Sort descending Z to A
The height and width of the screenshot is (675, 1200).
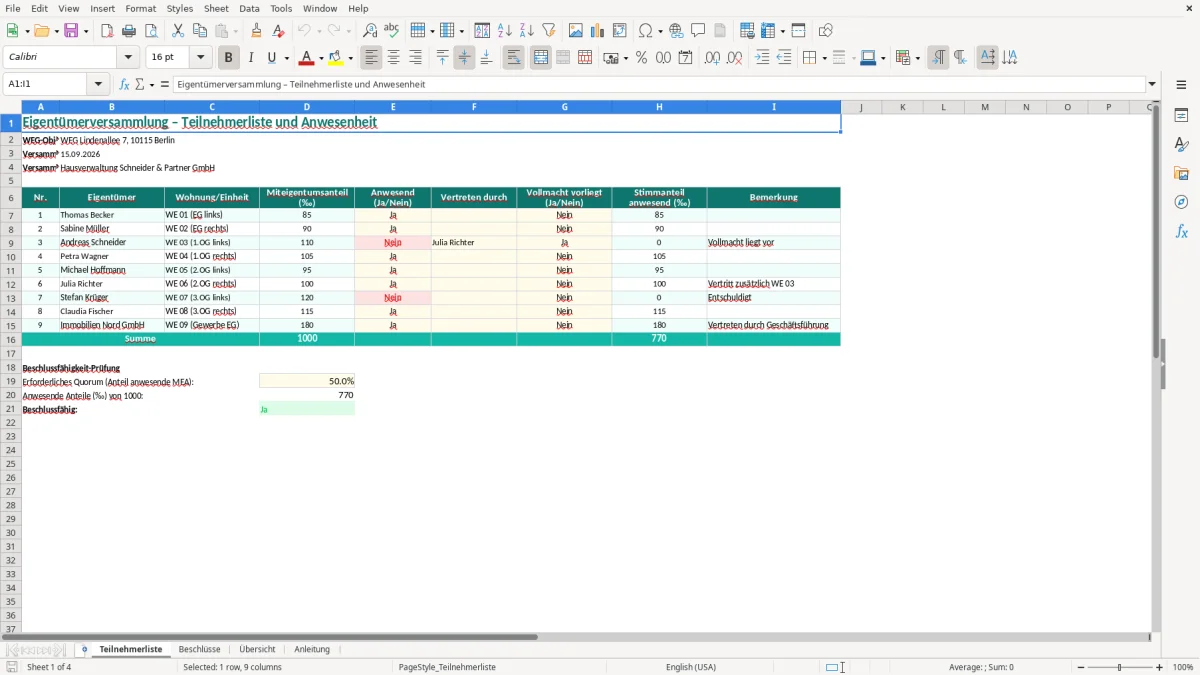527,31
